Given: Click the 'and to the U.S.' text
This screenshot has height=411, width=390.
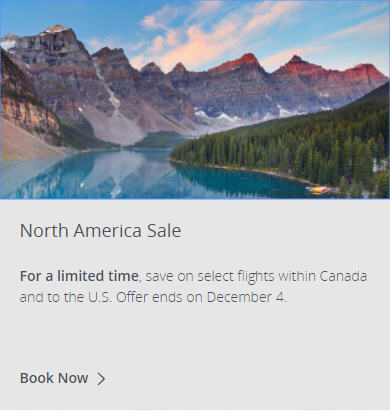Looking at the screenshot, I should coord(66,297).
